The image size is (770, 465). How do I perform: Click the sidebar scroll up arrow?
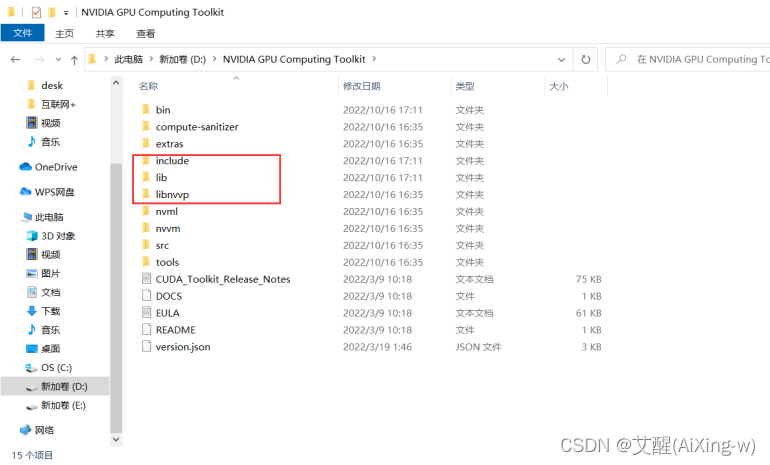click(116, 83)
